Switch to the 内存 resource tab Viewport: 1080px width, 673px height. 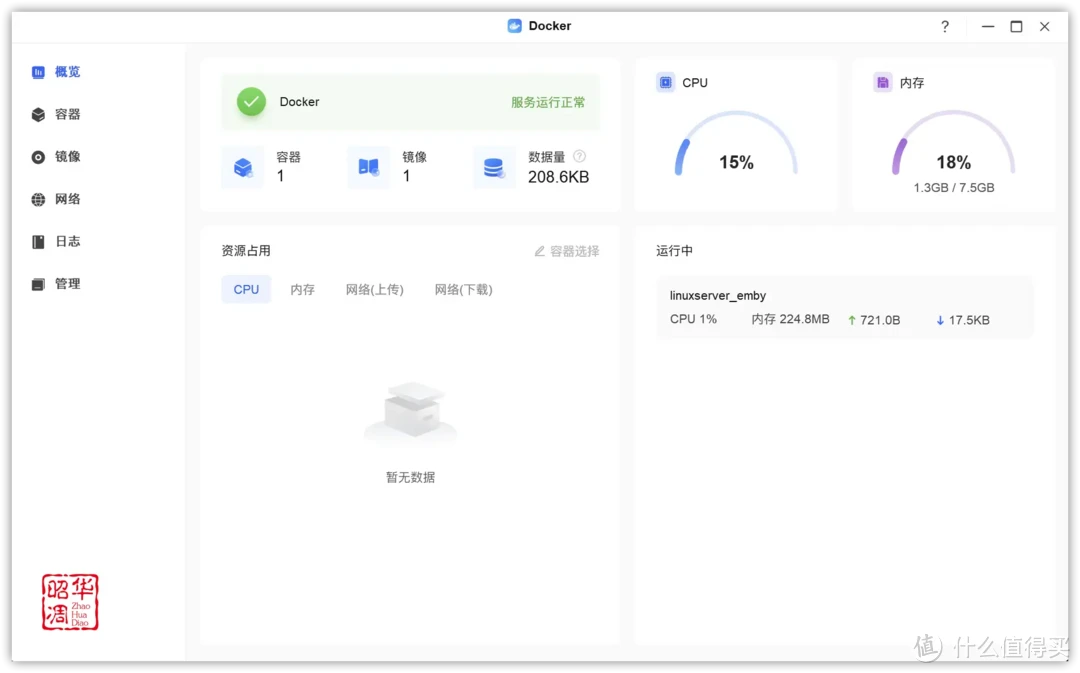tap(303, 289)
